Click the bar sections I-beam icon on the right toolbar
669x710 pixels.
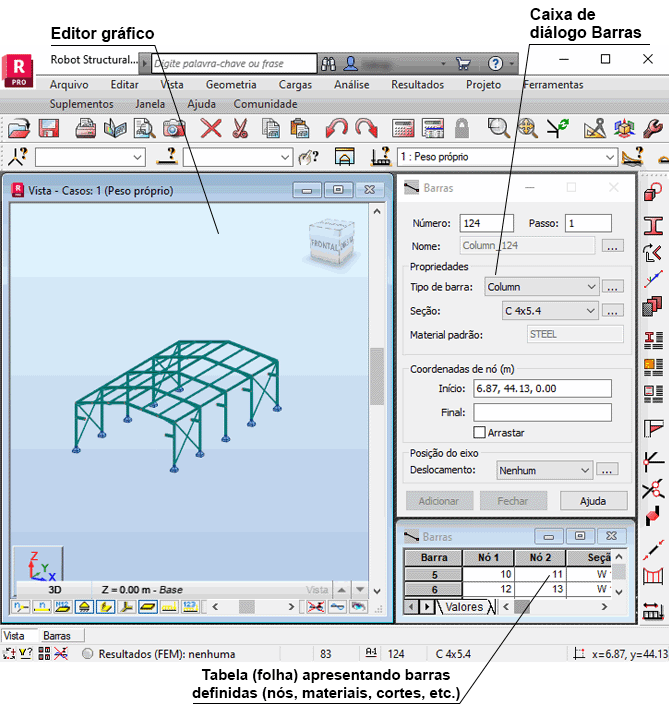(x=653, y=225)
